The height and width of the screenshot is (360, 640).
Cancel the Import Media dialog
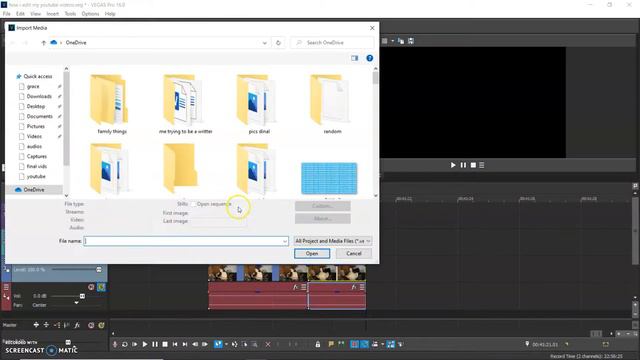pyautogui.click(x=354, y=253)
